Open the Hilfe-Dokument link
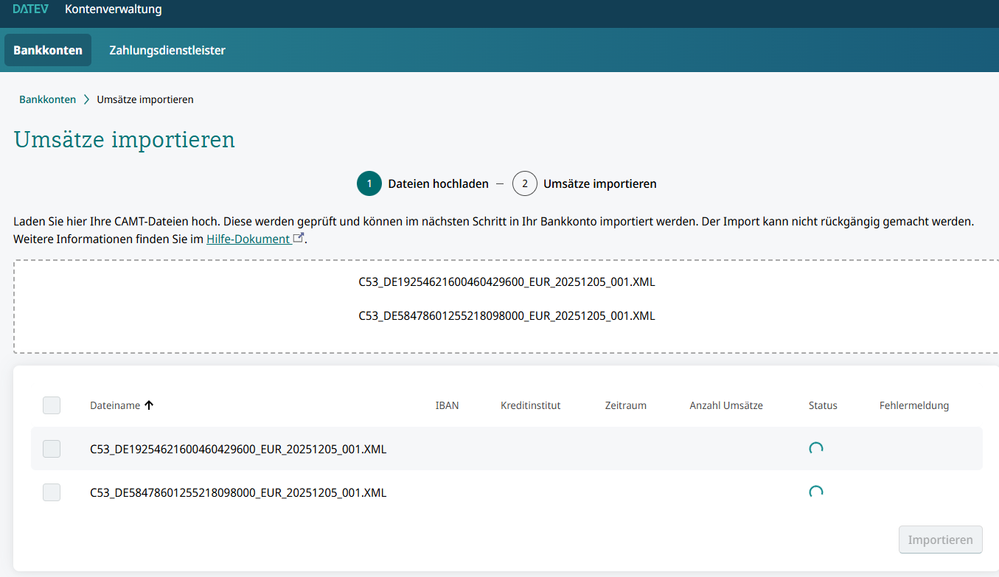Image resolution: width=999 pixels, height=577 pixels. 247,238
